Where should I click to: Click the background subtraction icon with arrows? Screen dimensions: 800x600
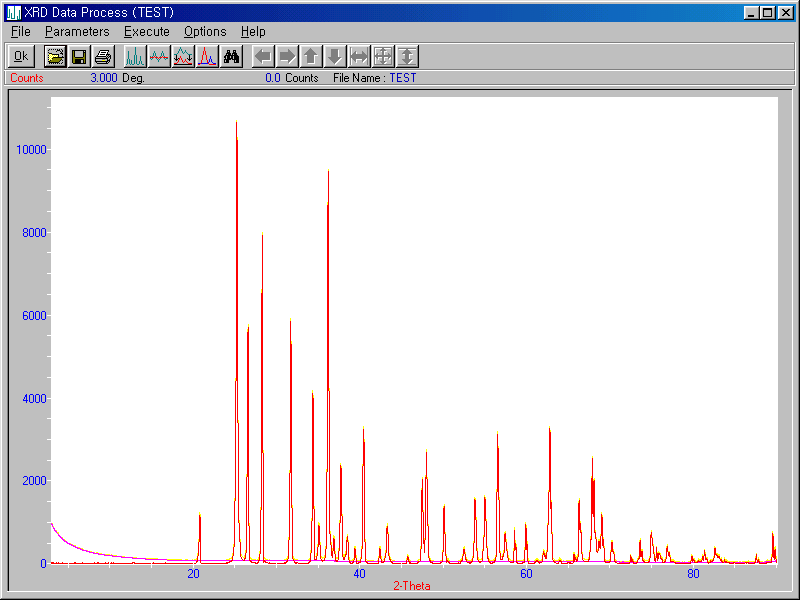[183, 56]
